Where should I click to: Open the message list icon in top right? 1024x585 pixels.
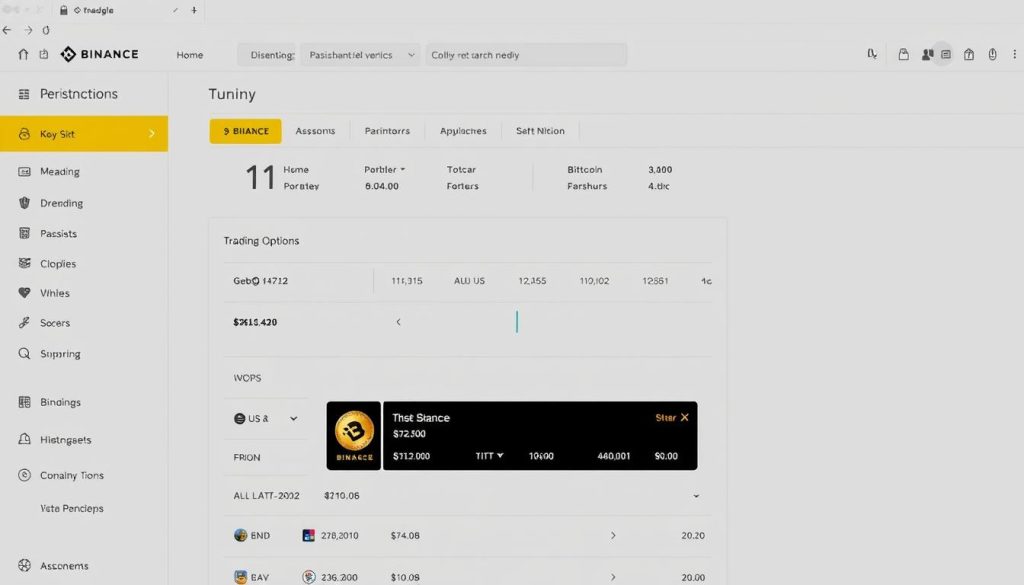point(946,55)
